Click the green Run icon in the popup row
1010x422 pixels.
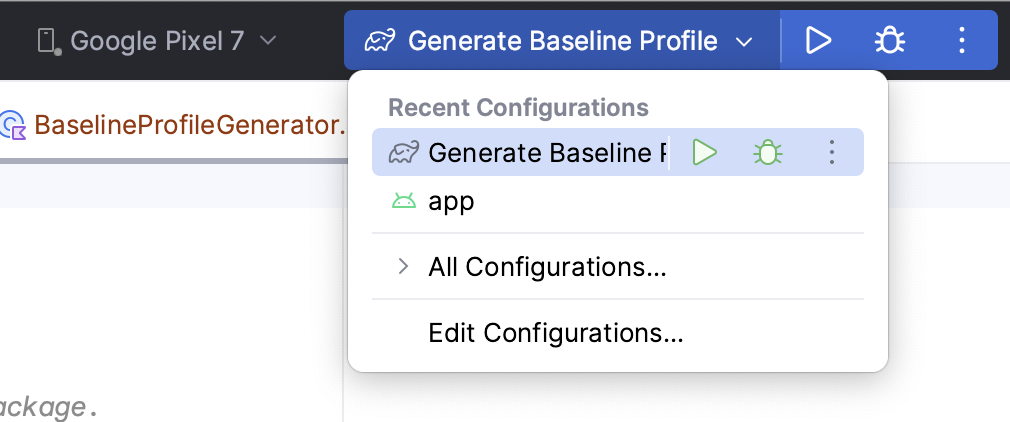[705, 153]
